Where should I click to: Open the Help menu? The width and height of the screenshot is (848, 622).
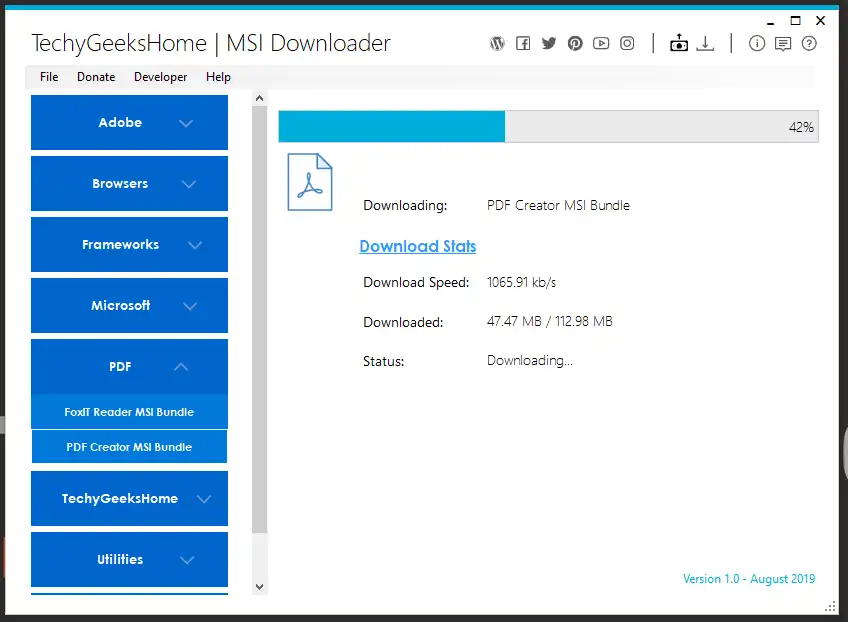click(x=218, y=77)
